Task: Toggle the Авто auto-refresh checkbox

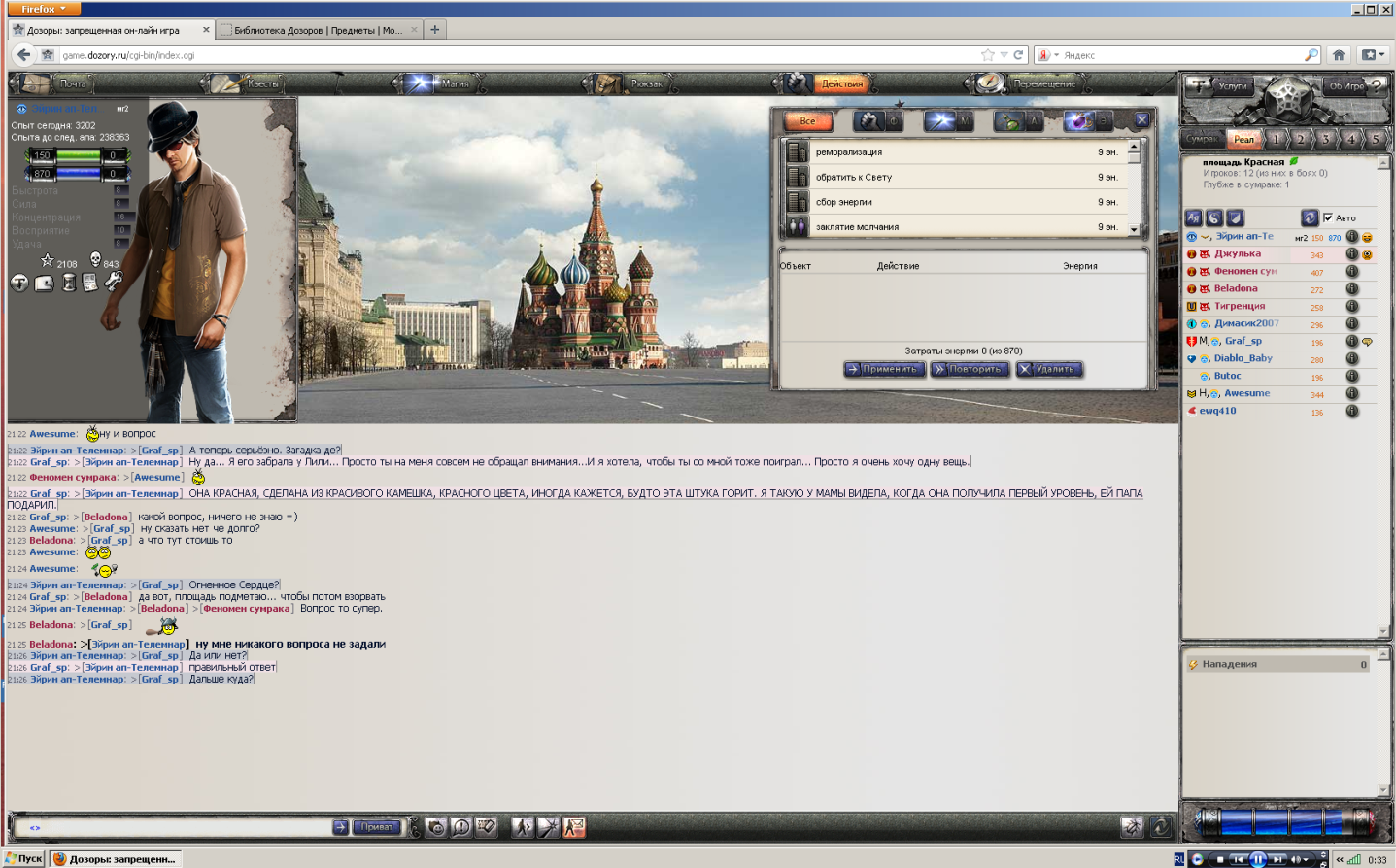Action: coord(1328,217)
